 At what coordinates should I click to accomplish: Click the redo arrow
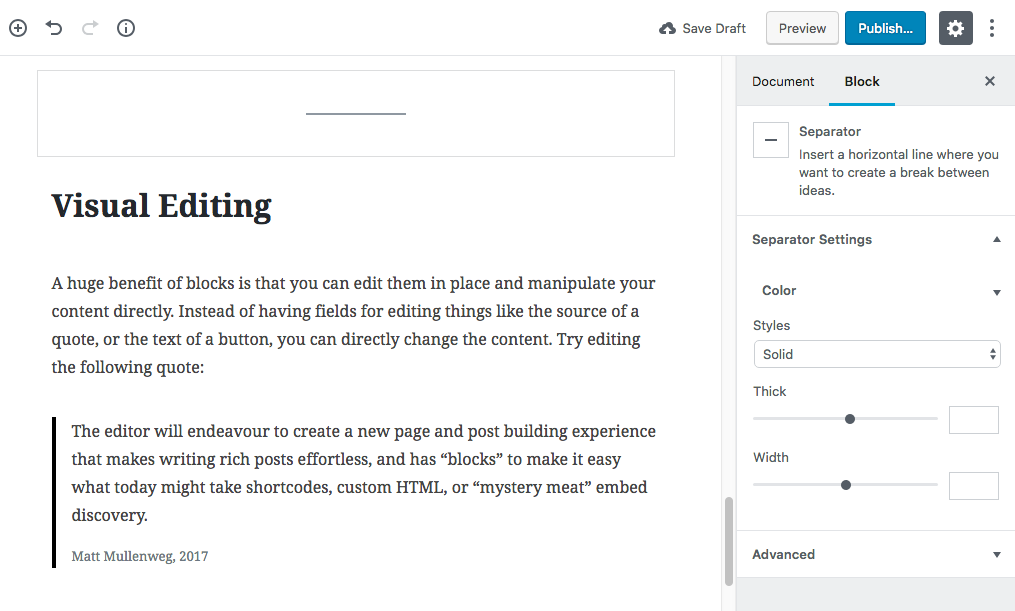(89, 28)
